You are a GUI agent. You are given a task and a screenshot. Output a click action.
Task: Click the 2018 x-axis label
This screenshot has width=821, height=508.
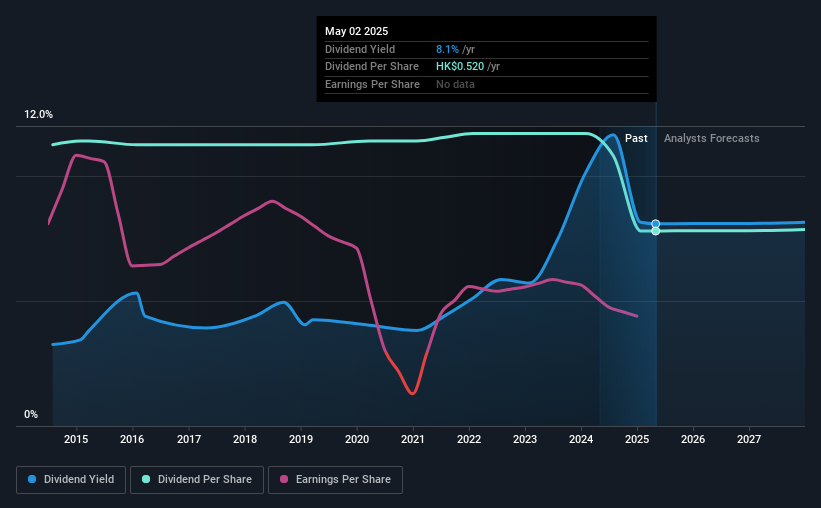point(245,439)
